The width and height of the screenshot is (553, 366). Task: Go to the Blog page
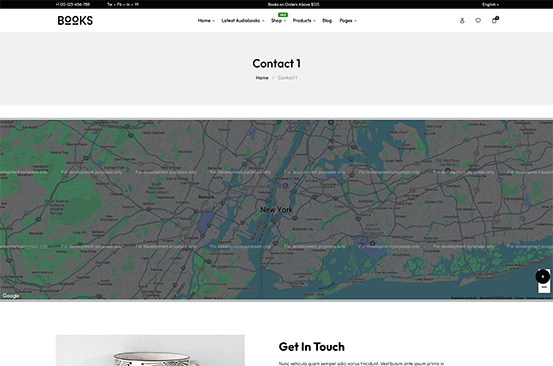click(x=327, y=21)
